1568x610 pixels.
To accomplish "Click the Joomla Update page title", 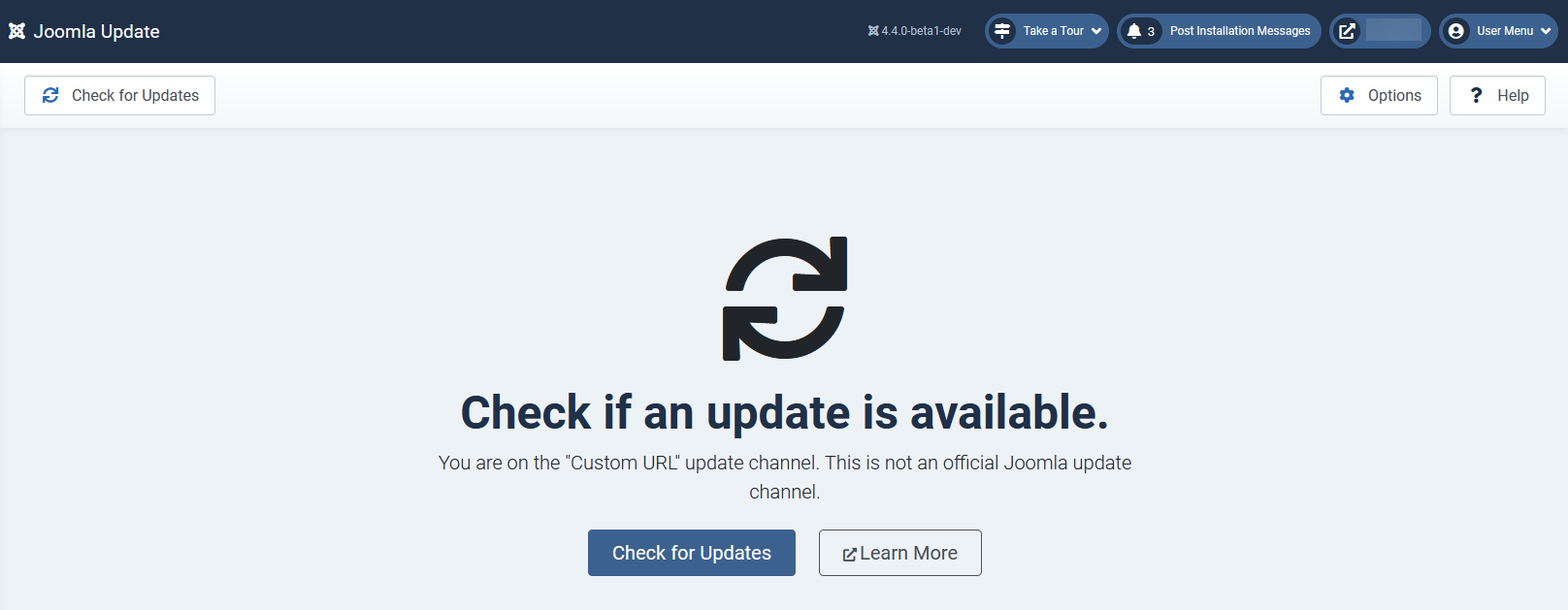I will click(96, 31).
